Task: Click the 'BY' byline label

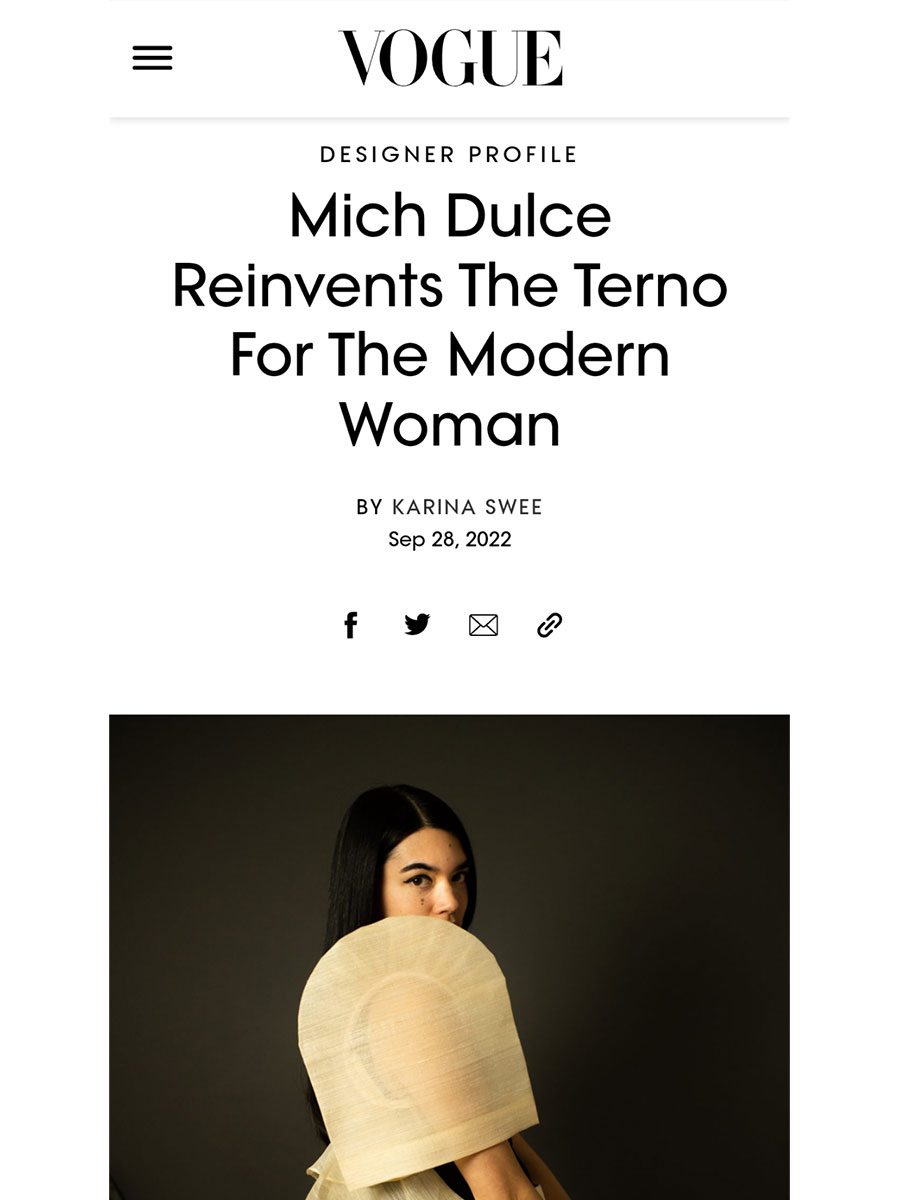Action: (x=369, y=507)
